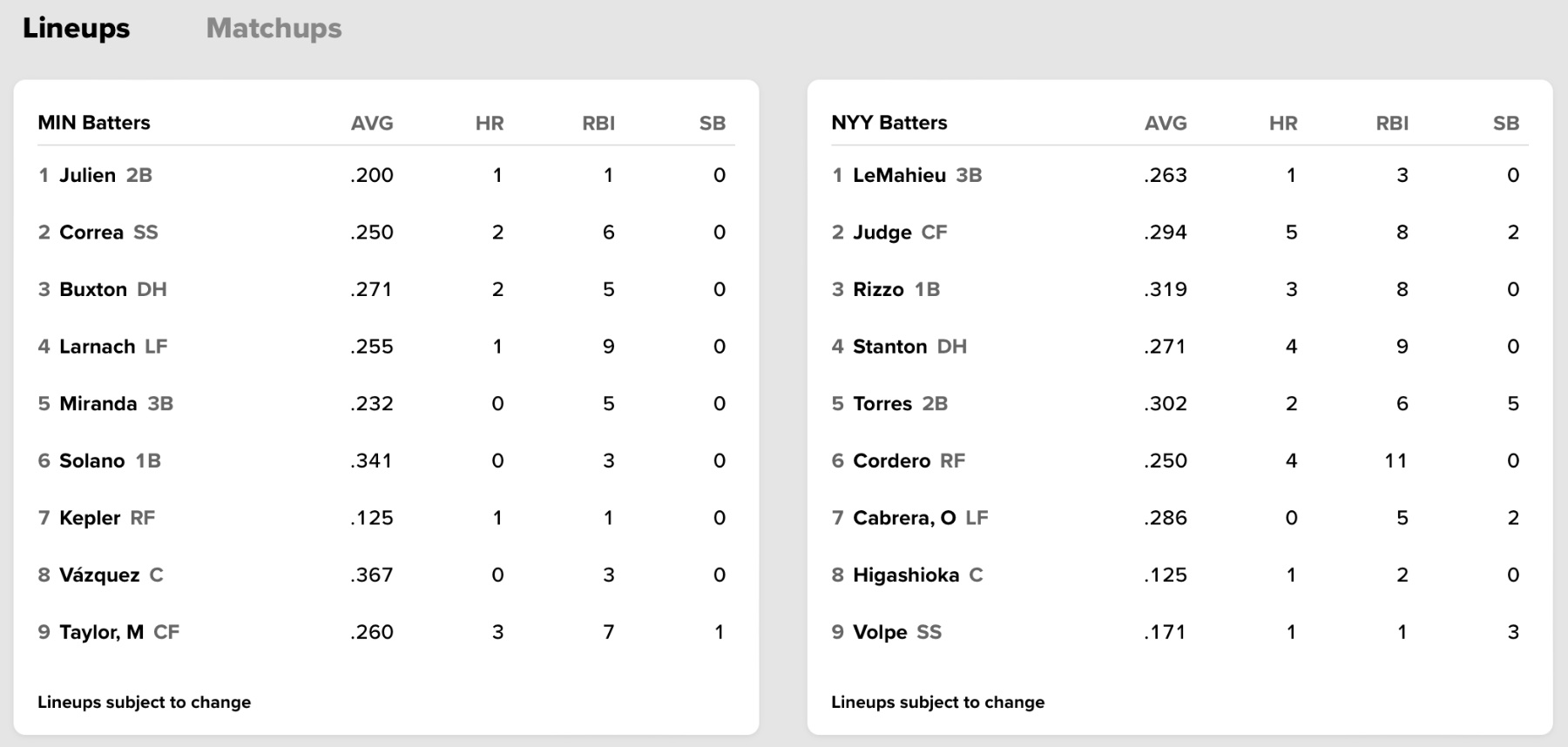Open Julien's player link
The width and height of the screenshot is (1568, 747).
pos(87,175)
